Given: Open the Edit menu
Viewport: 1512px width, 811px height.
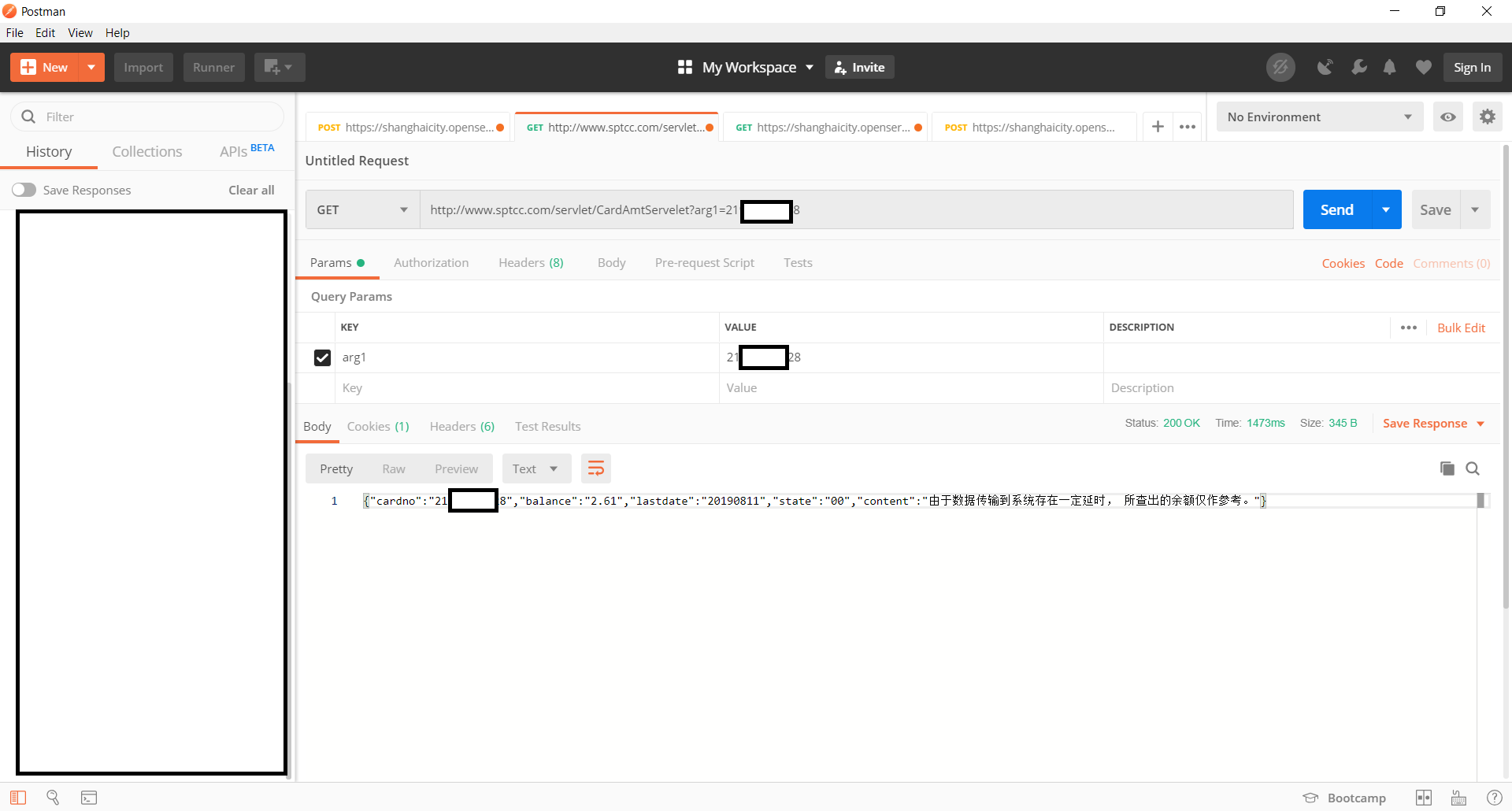Looking at the screenshot, I should coord(45,33).
